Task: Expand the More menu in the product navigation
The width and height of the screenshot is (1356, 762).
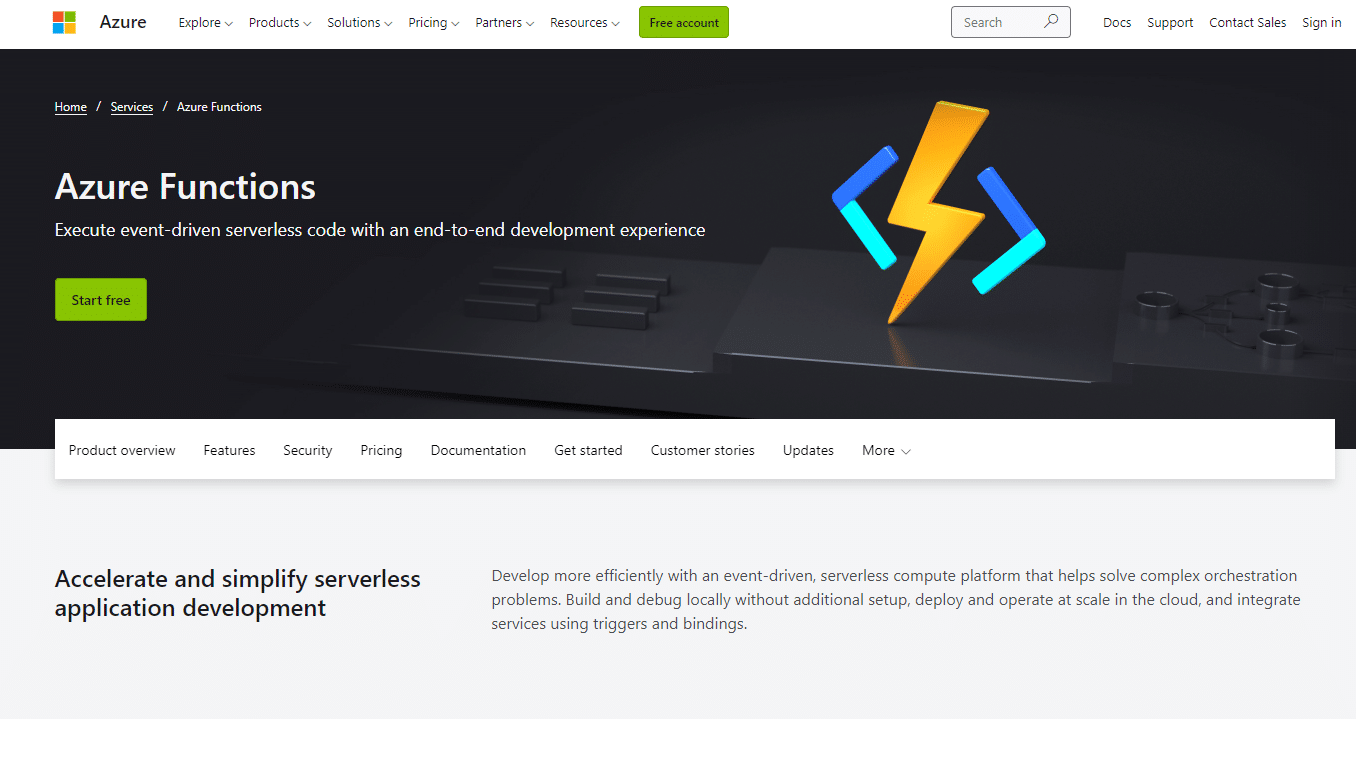Action: 884,450
